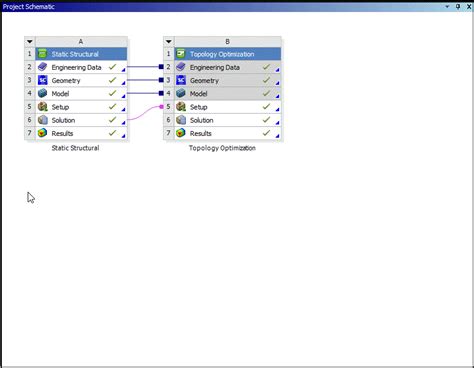Click the green checkmark status of A6 Solution
The width and height of the screenshot is (474, 368).
pyautogui.click(x=112, y=120)
